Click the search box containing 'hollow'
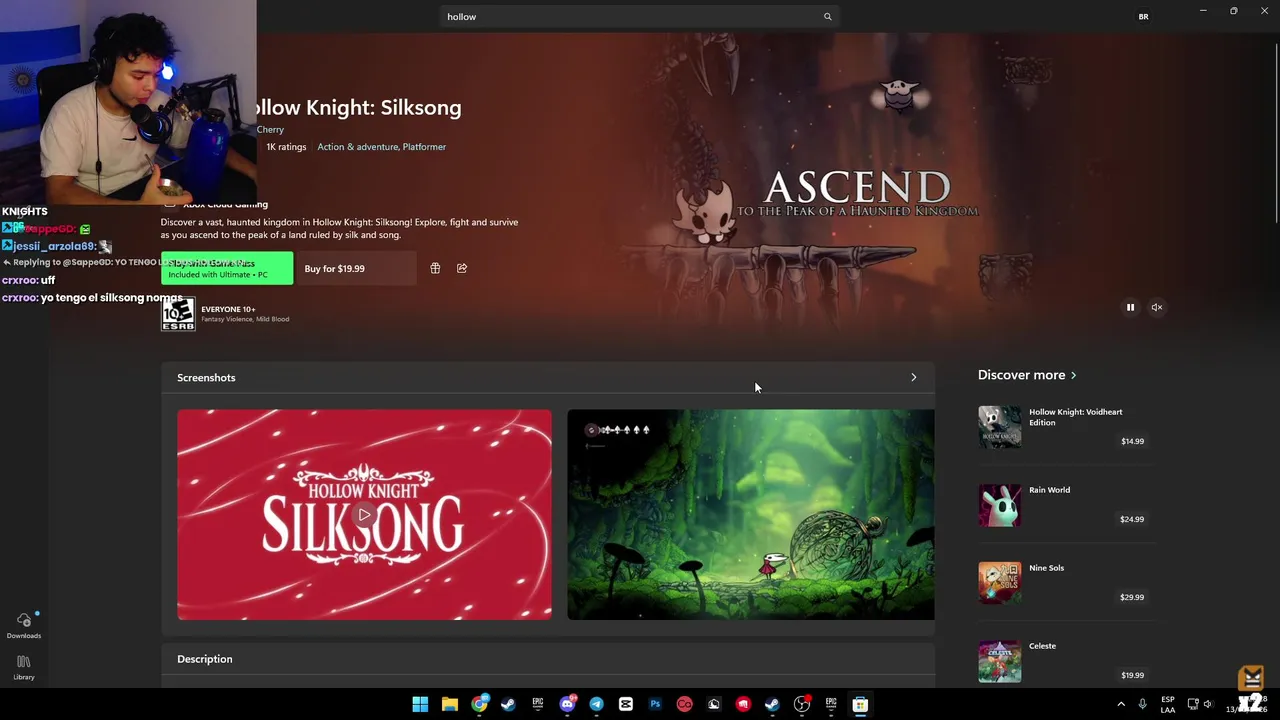 point(640,17)
